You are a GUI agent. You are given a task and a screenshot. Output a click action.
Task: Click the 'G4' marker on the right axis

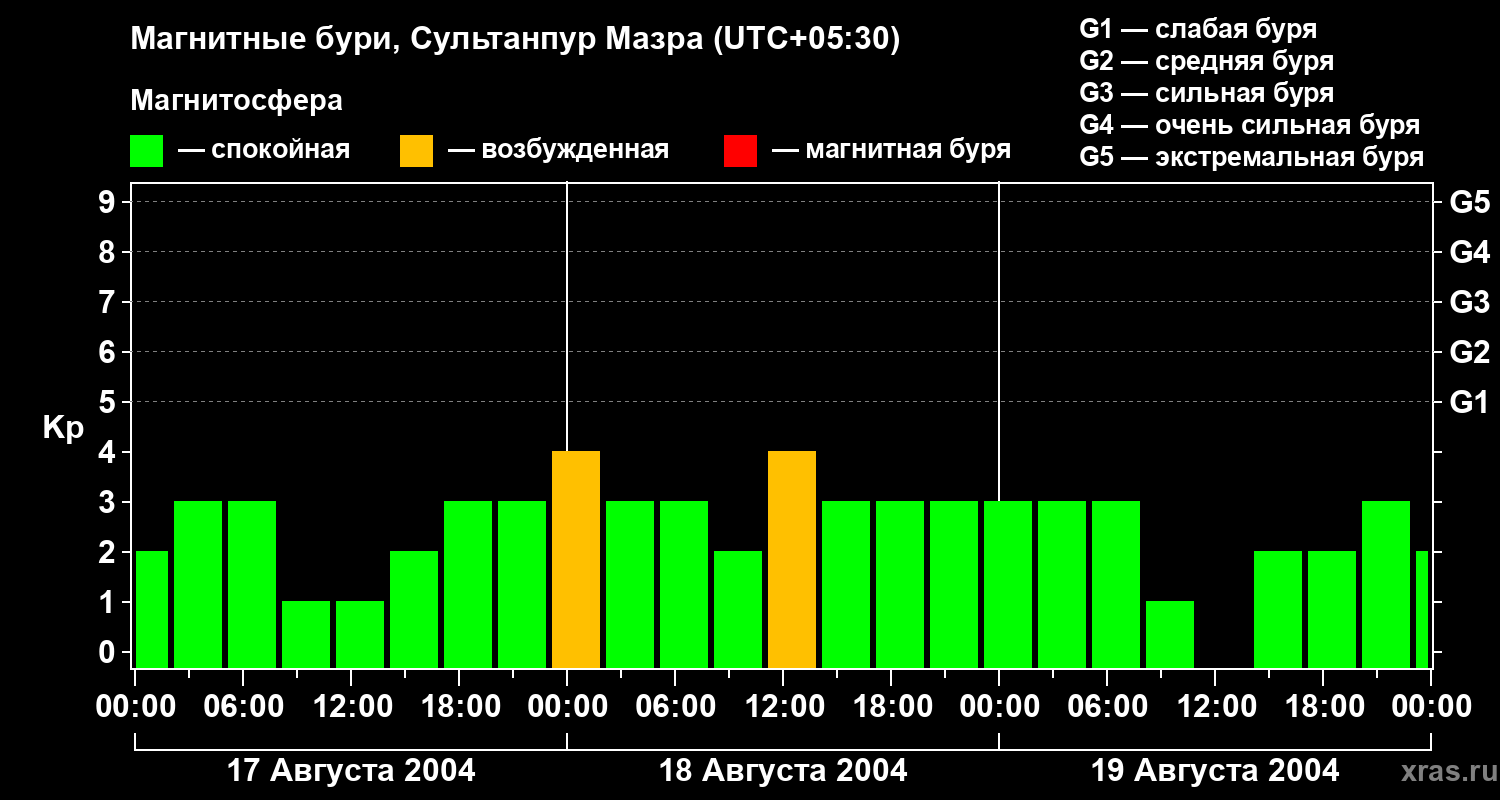pos(1469,252)
